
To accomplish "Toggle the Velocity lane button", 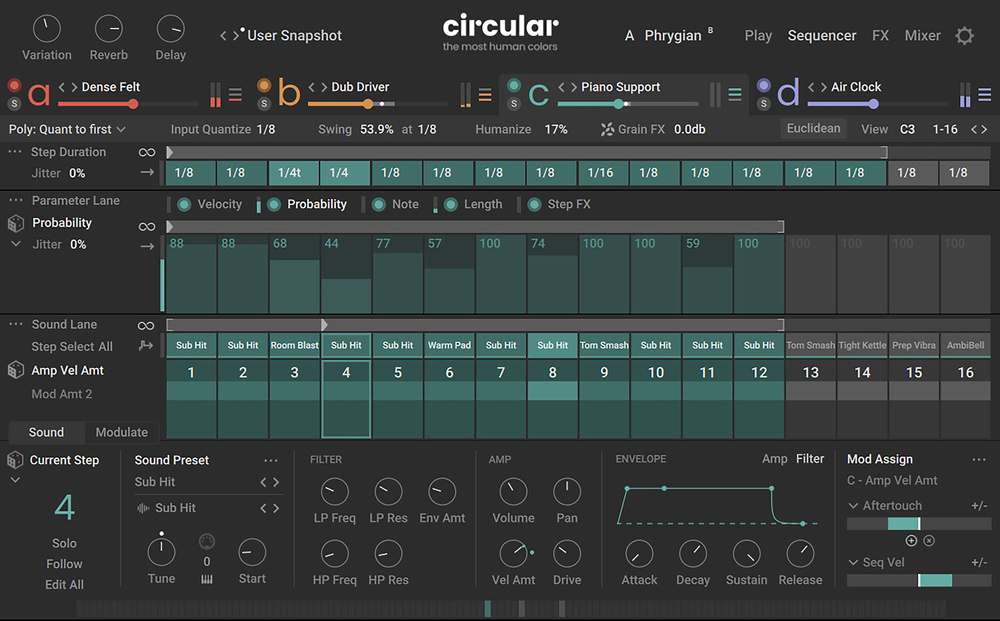I will (184, 204).
